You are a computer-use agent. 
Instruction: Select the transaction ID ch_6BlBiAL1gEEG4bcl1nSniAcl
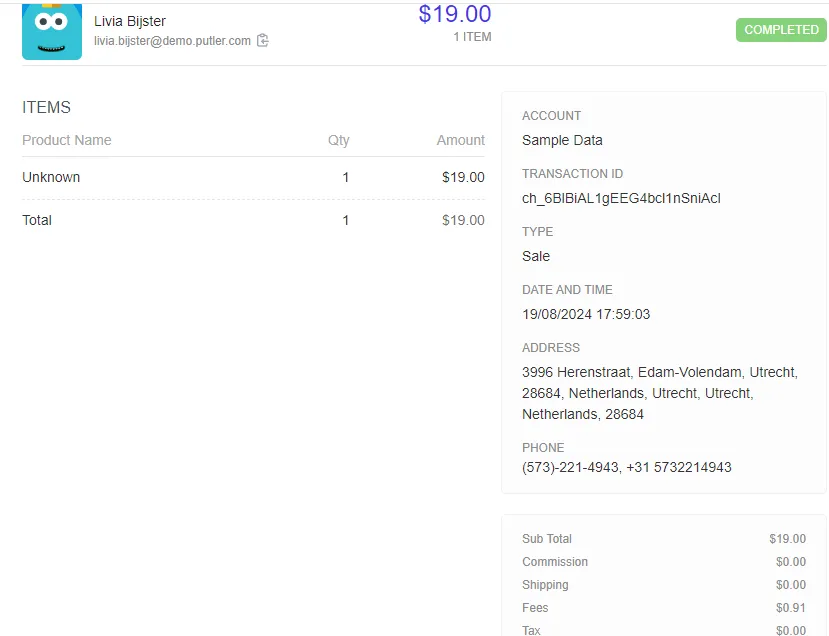[x=621, y=198]
